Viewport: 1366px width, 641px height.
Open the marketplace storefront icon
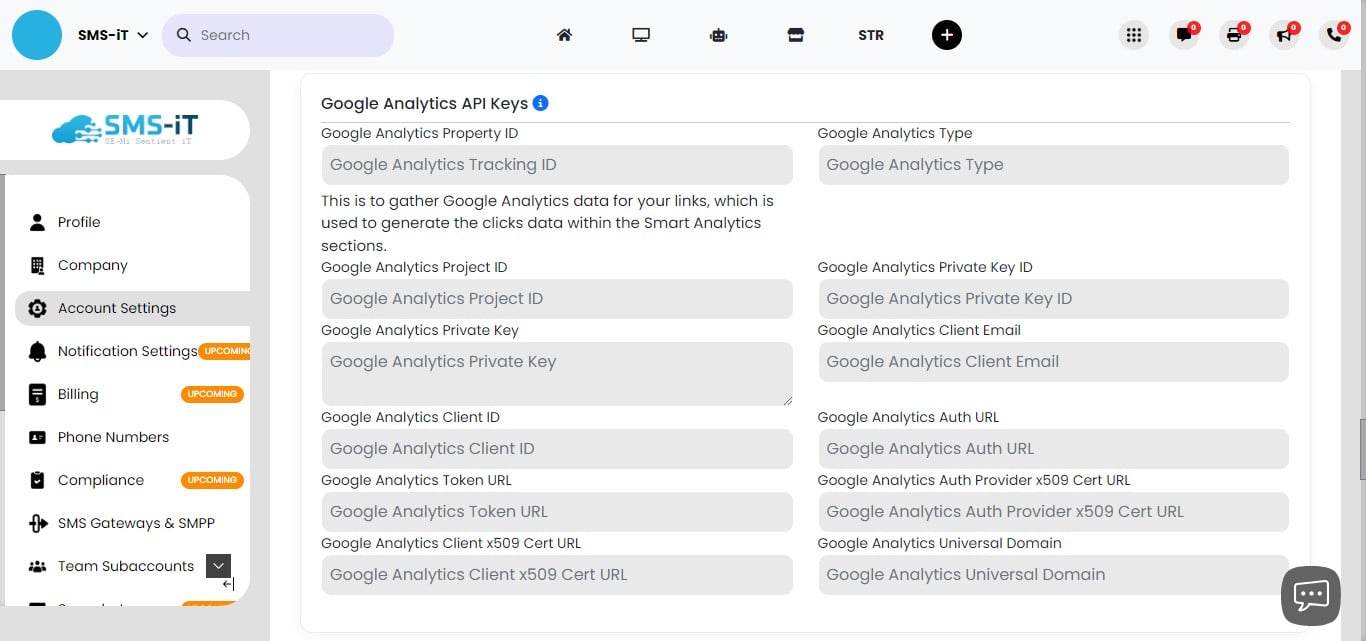pos(796,34)
